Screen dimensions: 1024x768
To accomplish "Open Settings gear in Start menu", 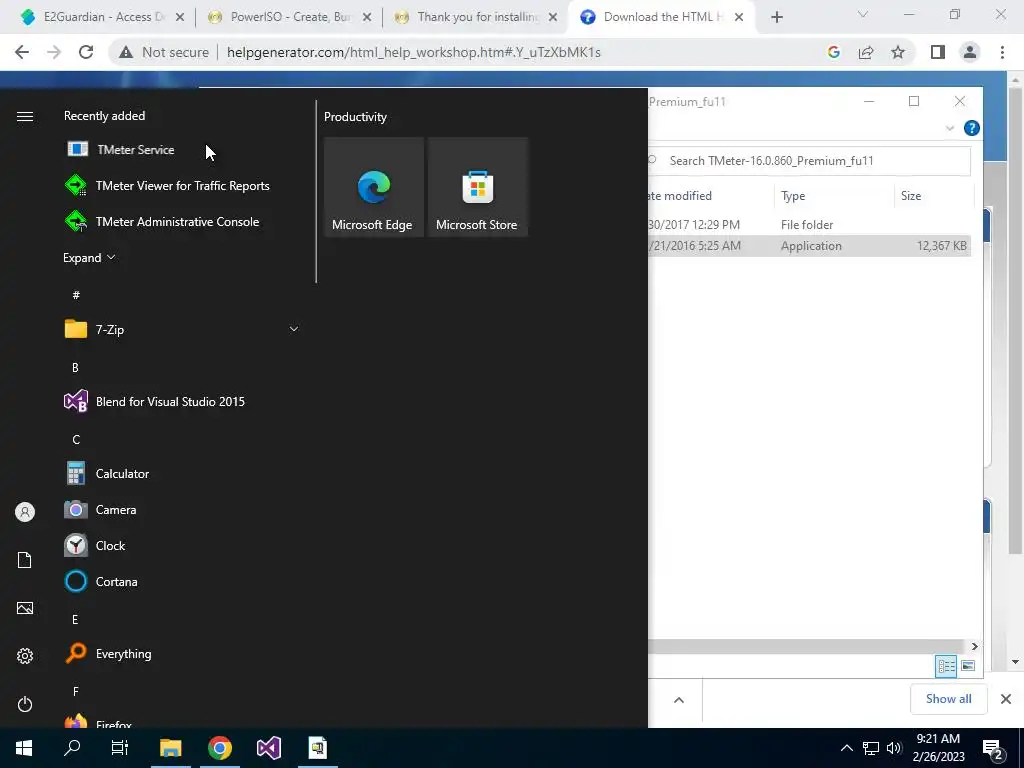I will (25, 656).
